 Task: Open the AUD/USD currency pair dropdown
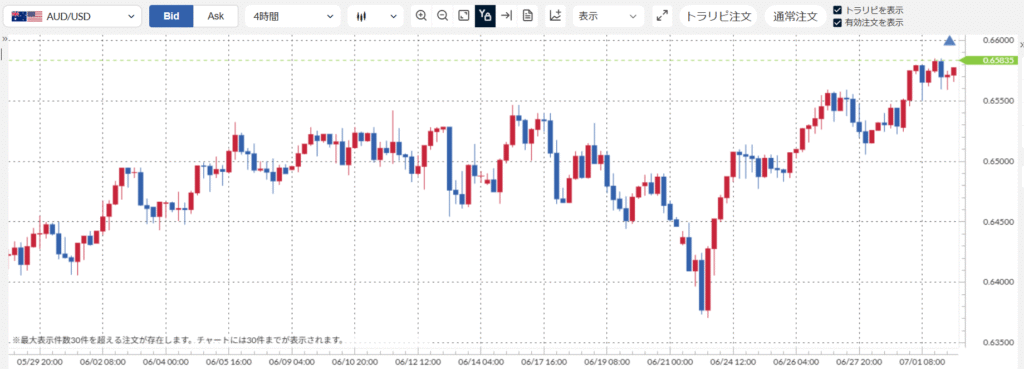[x=72, y=16]
